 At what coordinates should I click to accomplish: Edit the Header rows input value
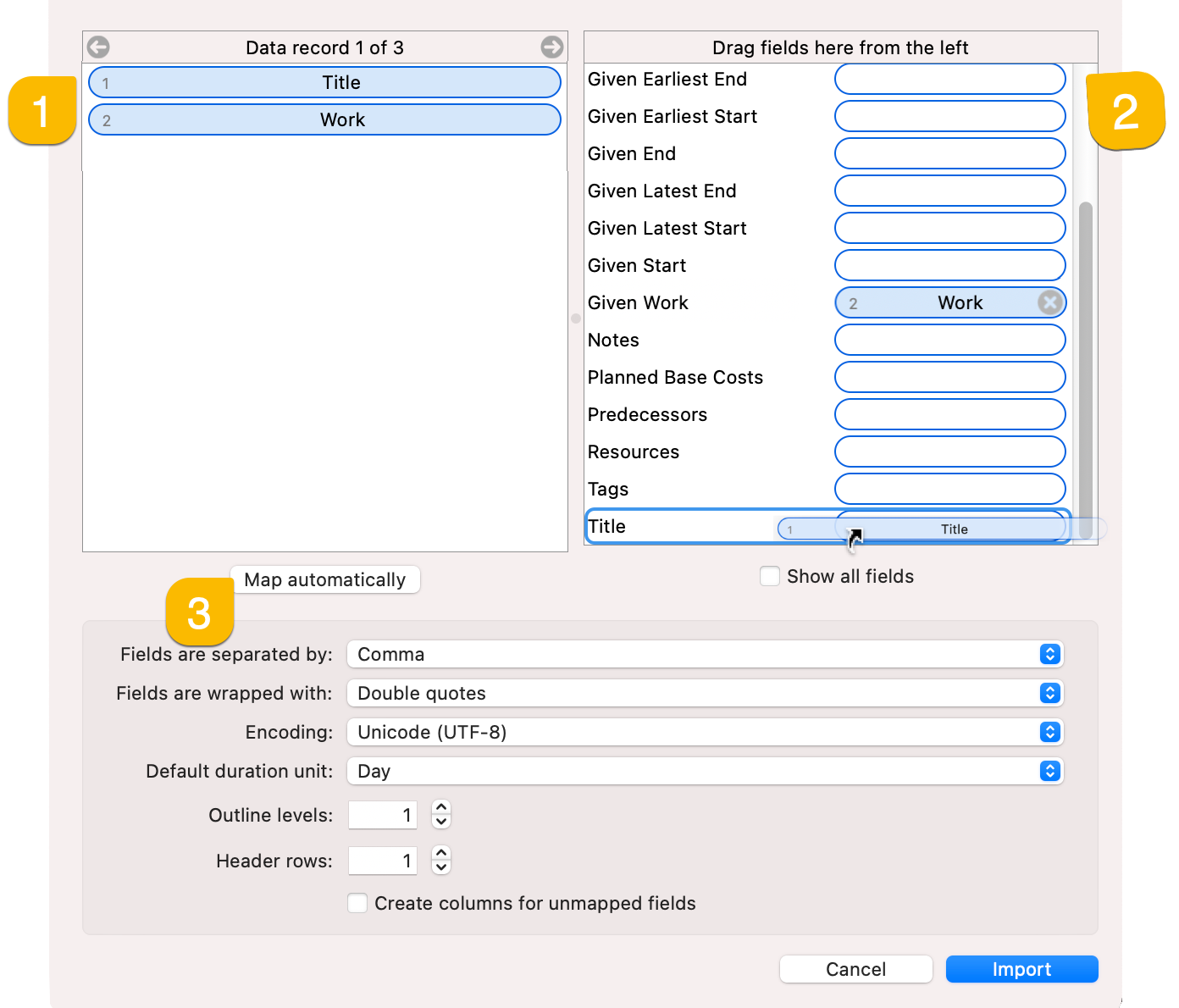[382, 860]
